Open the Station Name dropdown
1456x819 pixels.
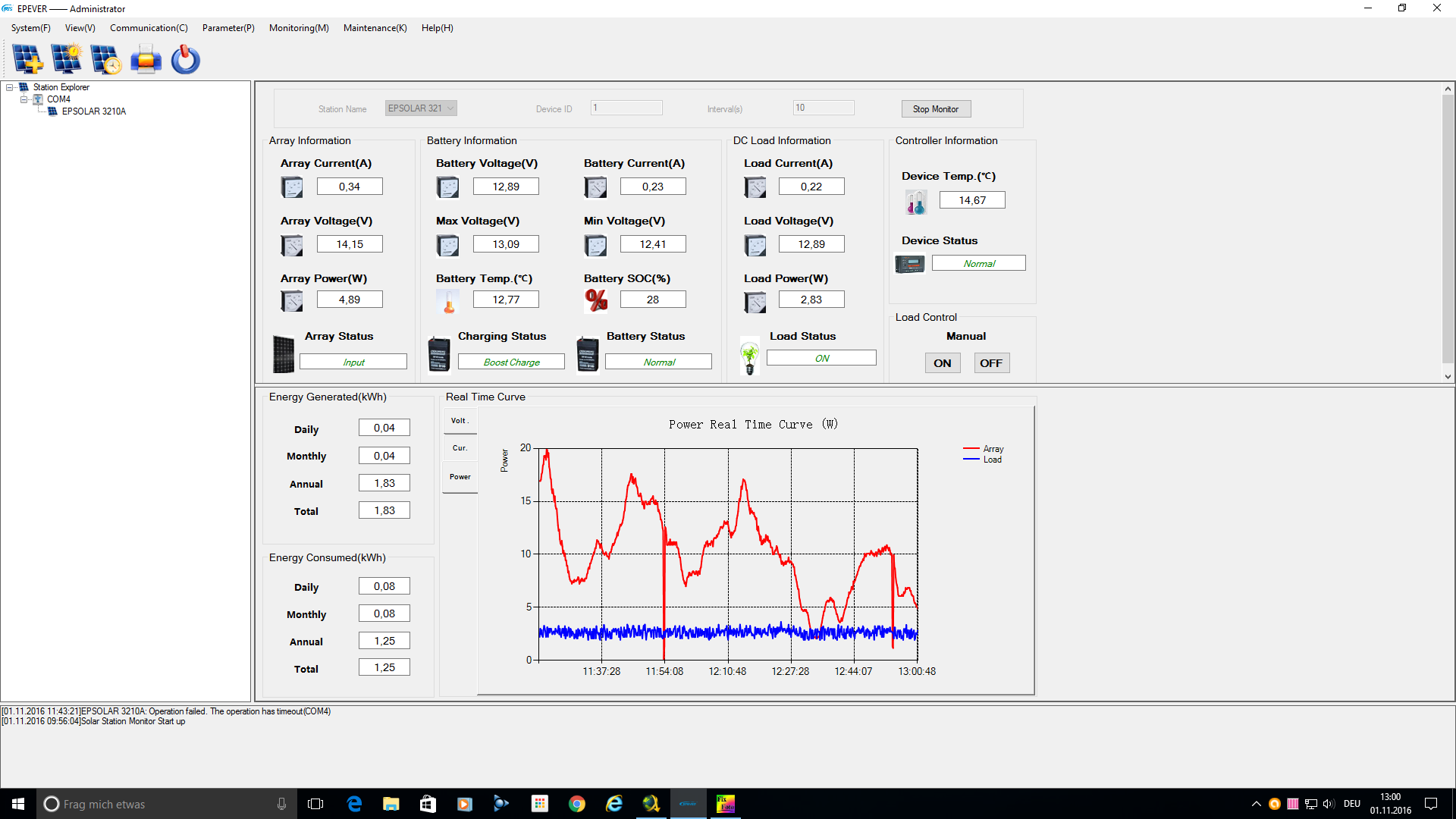450,108
